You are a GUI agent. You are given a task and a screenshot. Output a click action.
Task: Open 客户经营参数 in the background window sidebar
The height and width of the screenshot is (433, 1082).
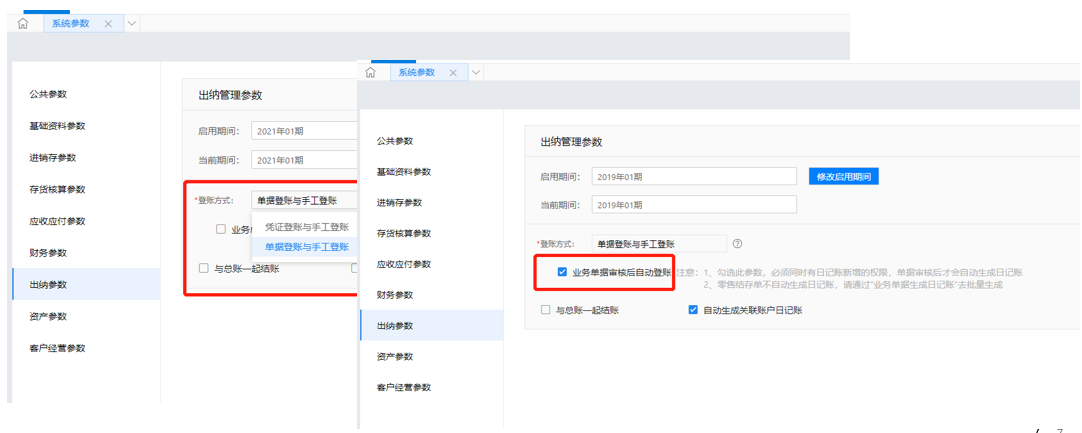pos(57,348)
